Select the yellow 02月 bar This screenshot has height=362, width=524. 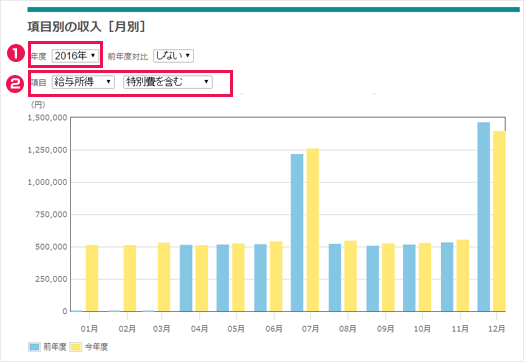(130, 278)
